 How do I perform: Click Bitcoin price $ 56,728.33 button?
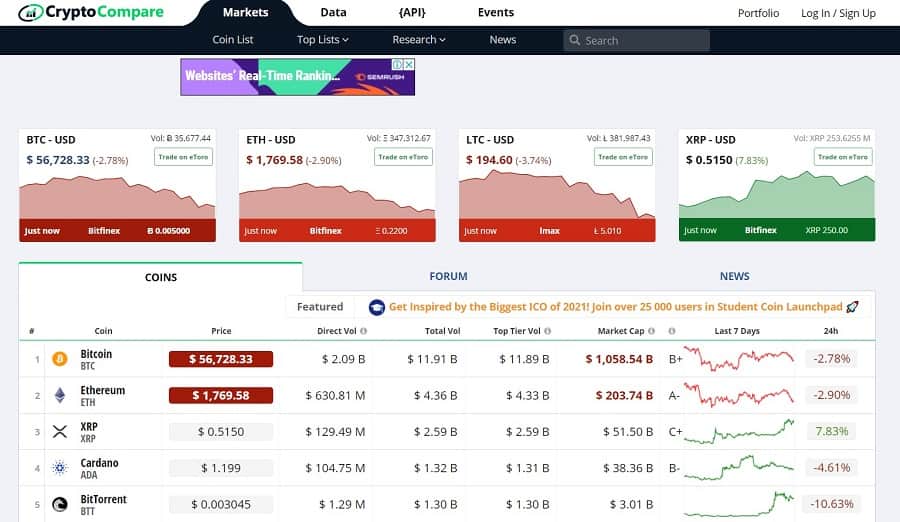click(x=221, y=359)
